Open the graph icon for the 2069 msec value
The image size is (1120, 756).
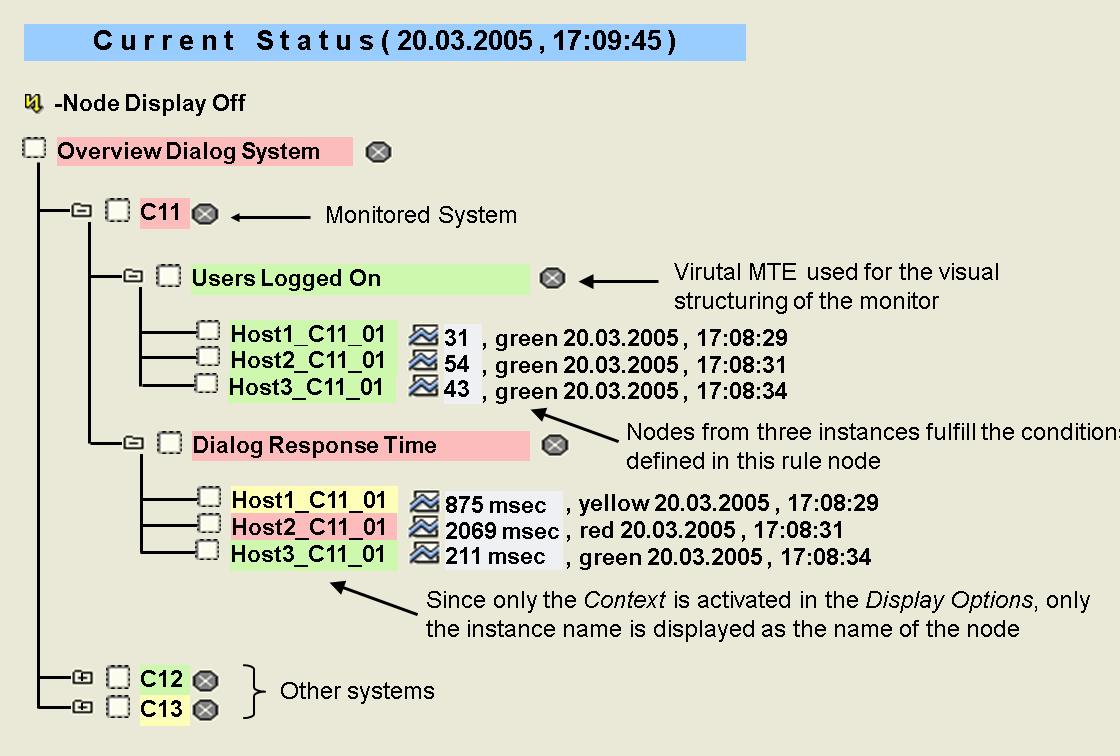pos(426,528)
